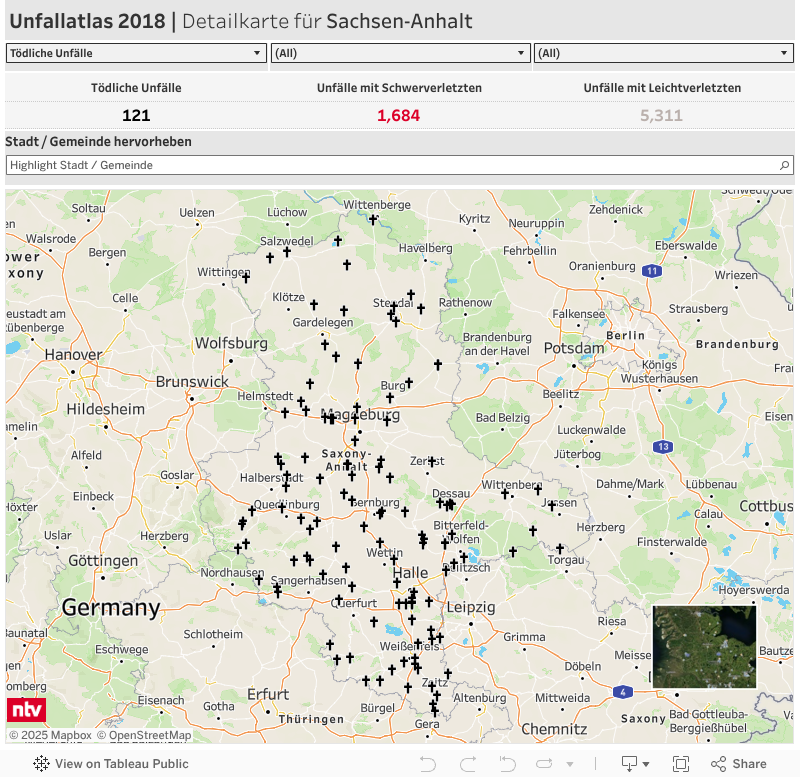The width and height of the screenshot is (800, 777).
Task: Select the 1,684 Schwerverletzten value
Action: click(398, 115)
